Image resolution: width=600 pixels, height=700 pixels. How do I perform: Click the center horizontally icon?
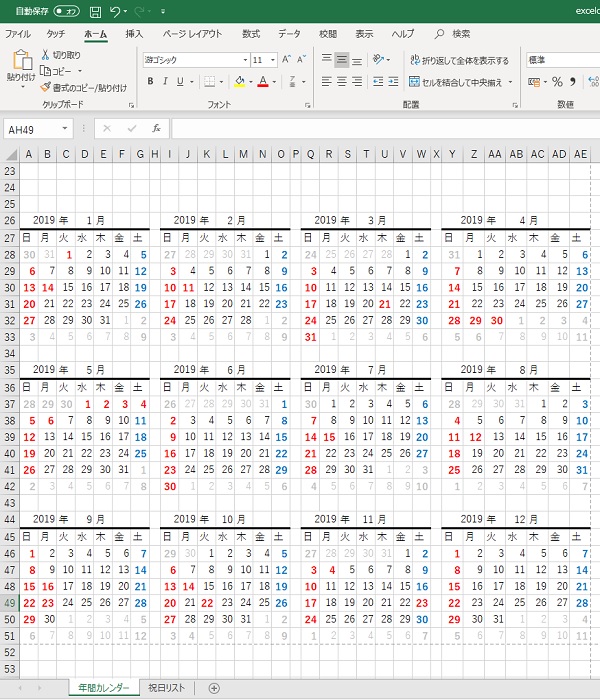(342, 81)
